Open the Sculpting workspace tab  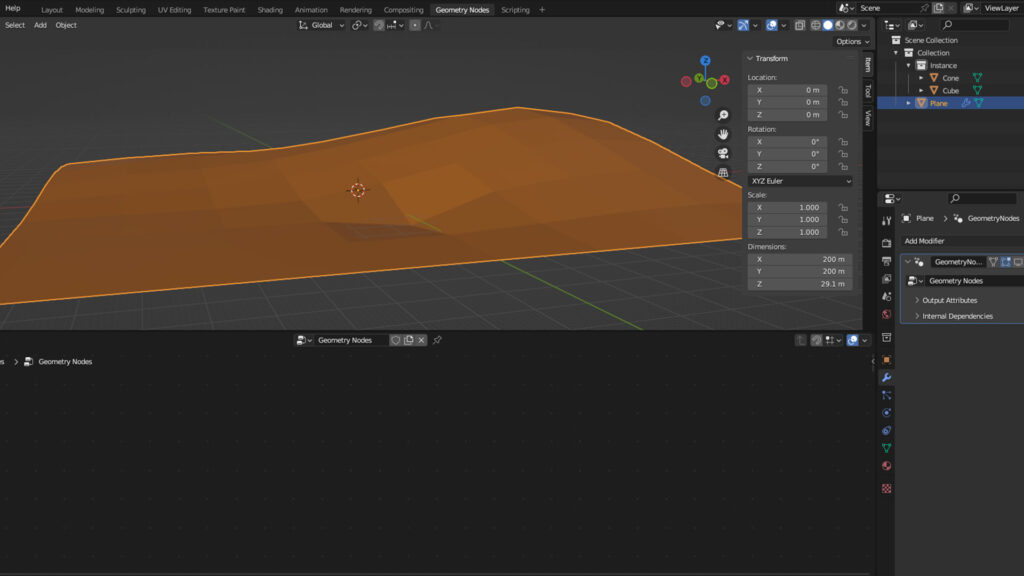[x=131, y=9]
